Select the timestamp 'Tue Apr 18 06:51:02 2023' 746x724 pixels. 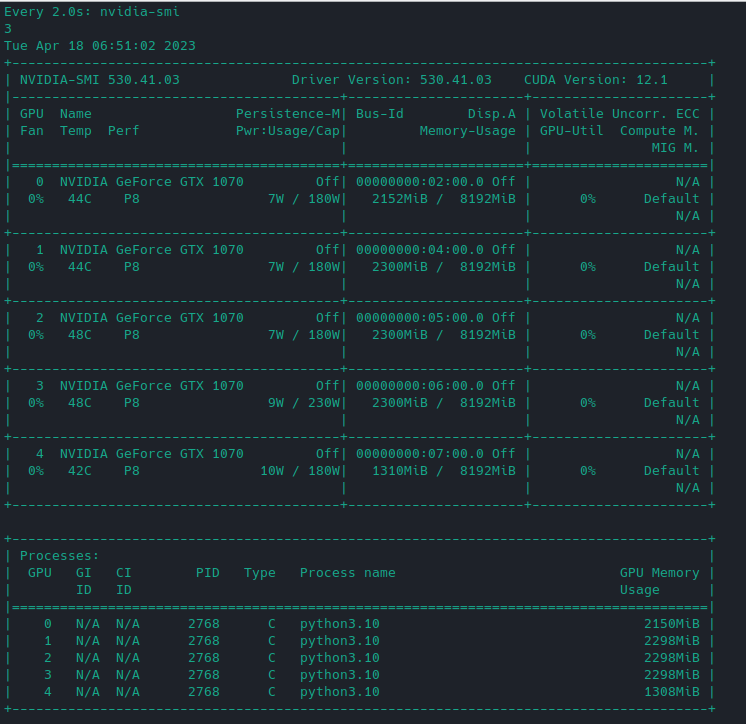[x=100, y=46]
